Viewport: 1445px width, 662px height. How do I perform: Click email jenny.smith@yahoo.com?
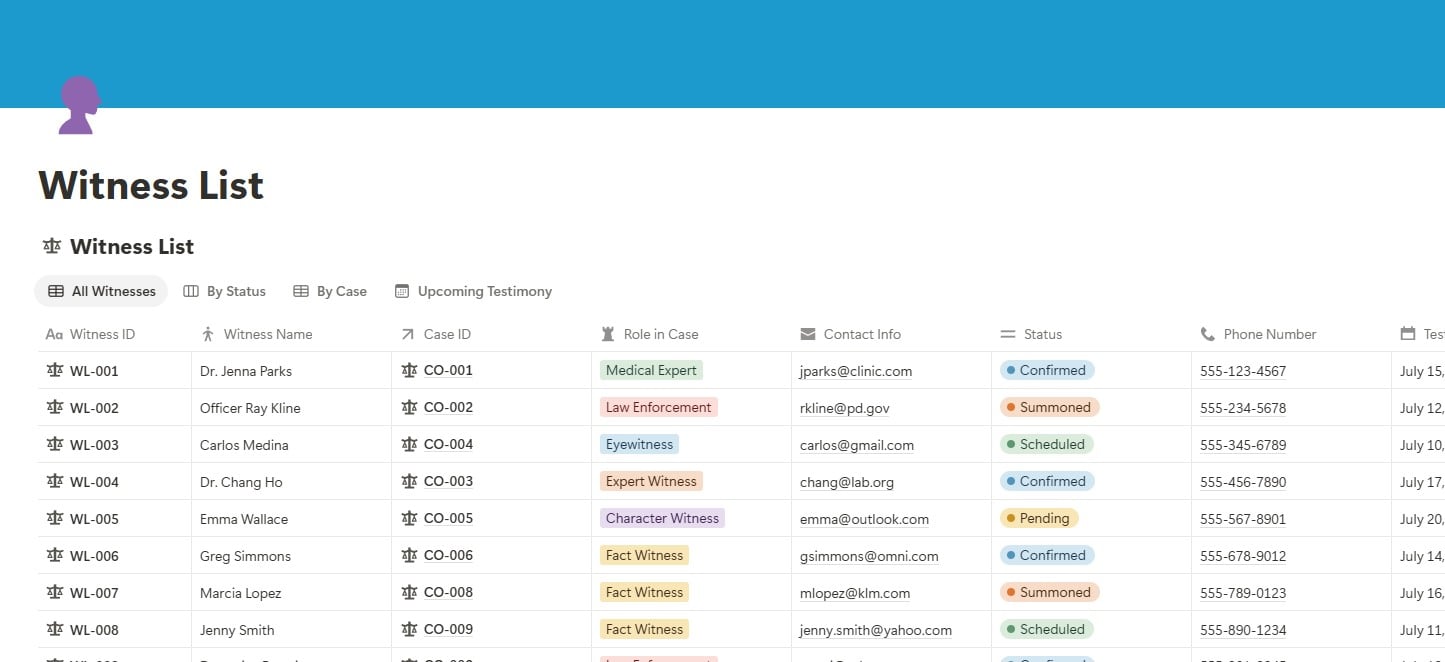coord(876,630)
